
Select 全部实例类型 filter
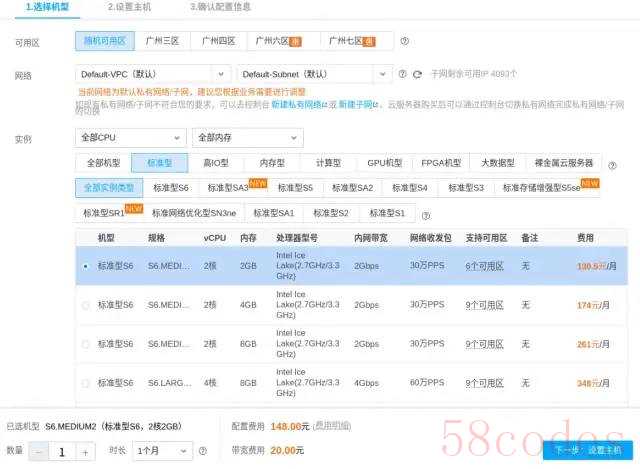109,188
